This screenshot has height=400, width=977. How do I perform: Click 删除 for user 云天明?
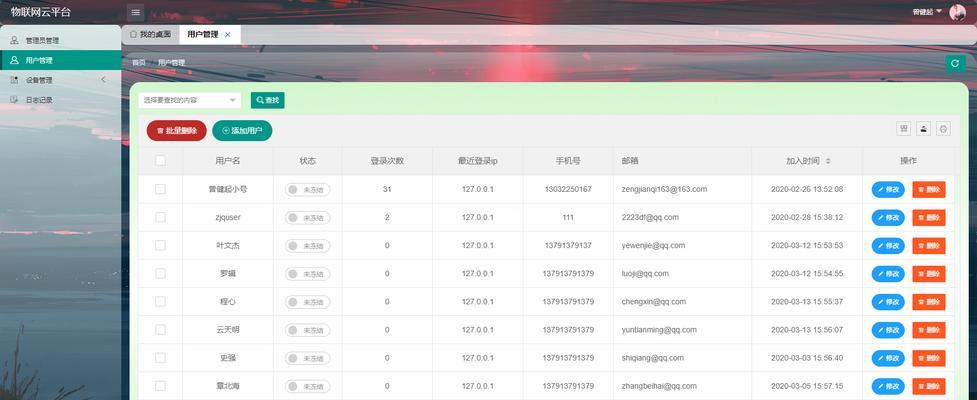click(929, 330)
